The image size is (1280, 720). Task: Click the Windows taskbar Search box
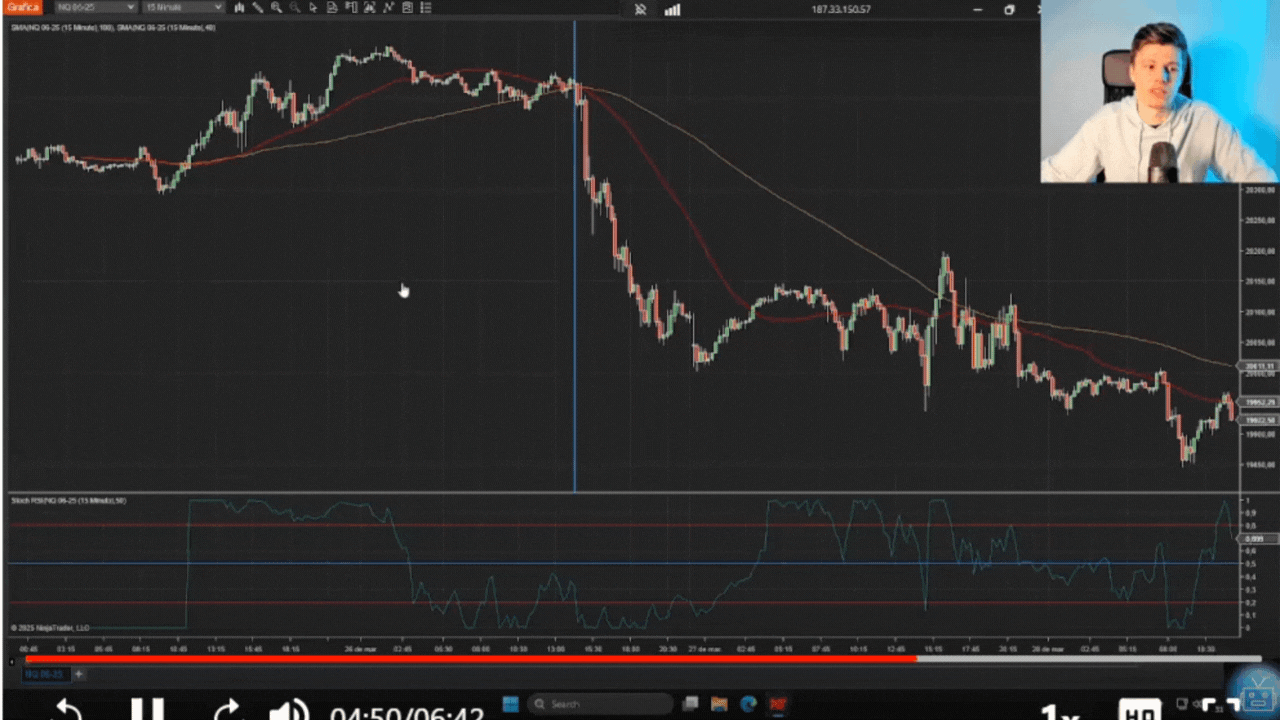(x=600, y=704)
